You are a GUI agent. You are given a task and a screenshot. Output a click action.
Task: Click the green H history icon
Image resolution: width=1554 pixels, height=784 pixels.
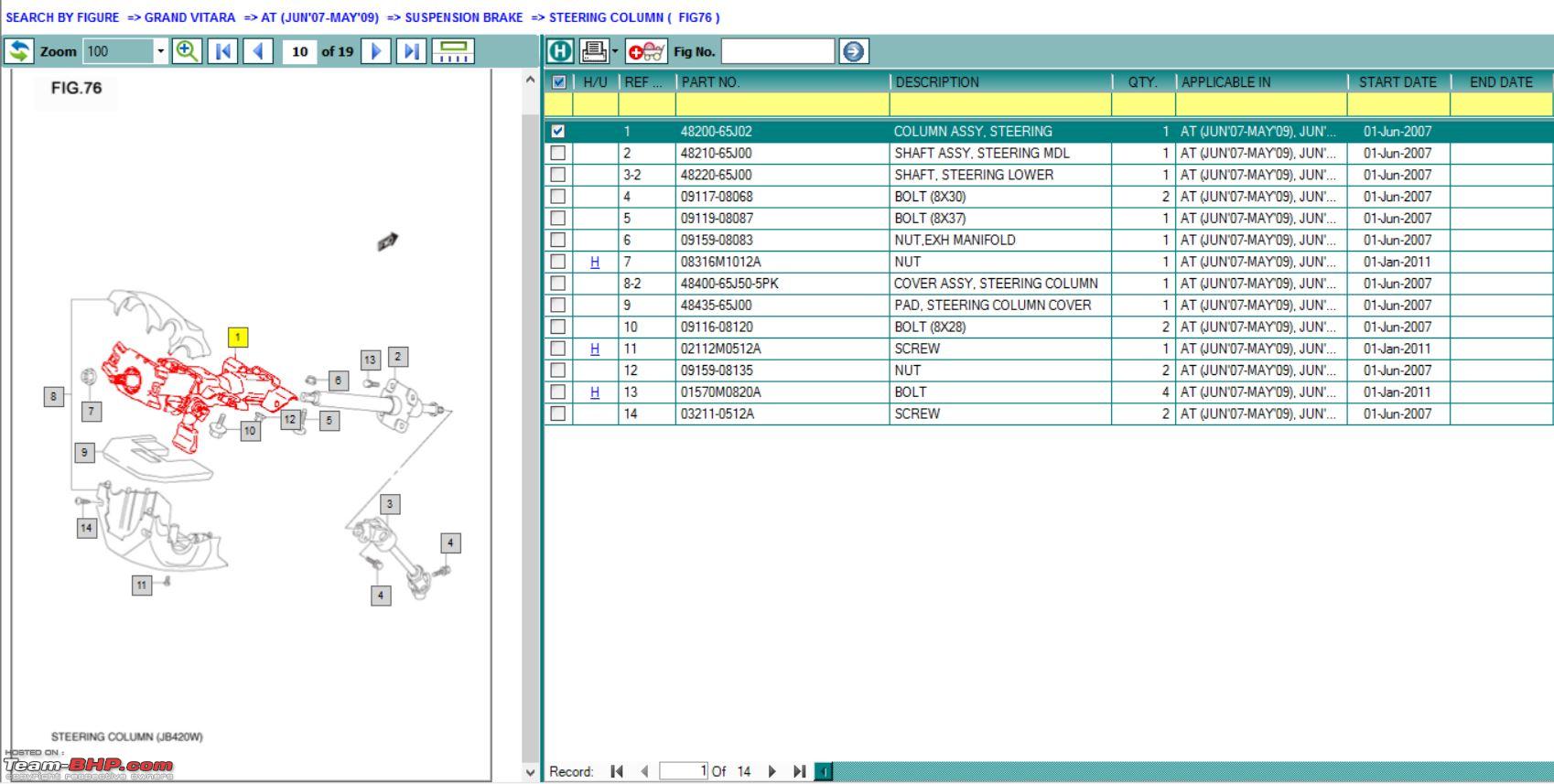[560, 51]
